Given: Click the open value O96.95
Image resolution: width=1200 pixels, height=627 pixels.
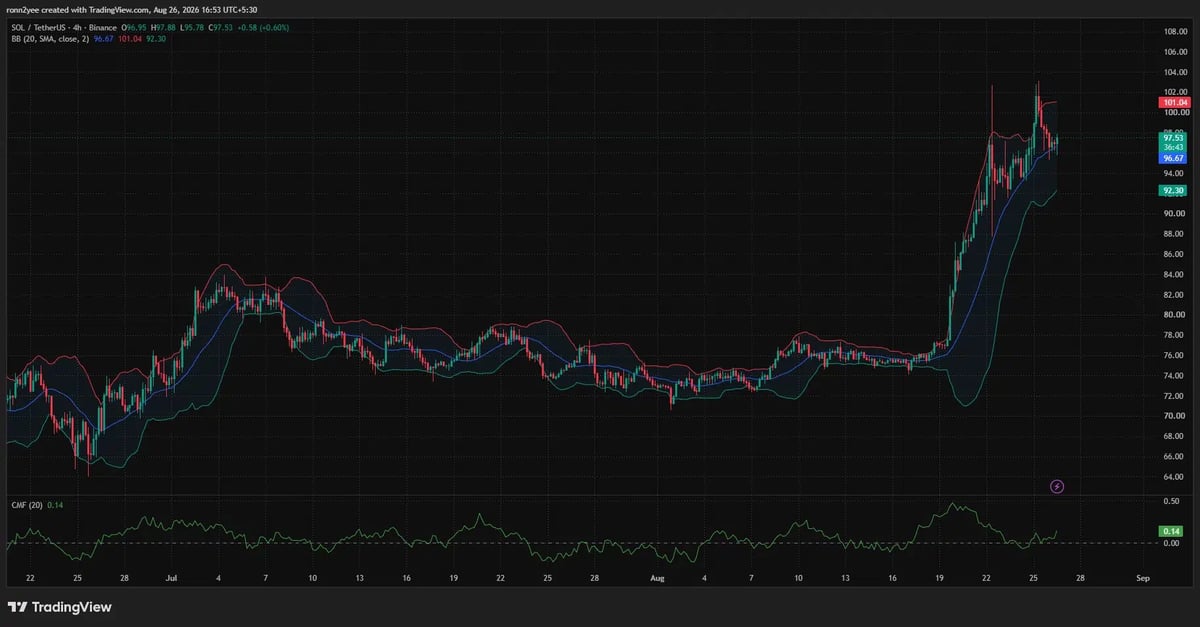Looking at the screenshot, I should tap(134, 28).
